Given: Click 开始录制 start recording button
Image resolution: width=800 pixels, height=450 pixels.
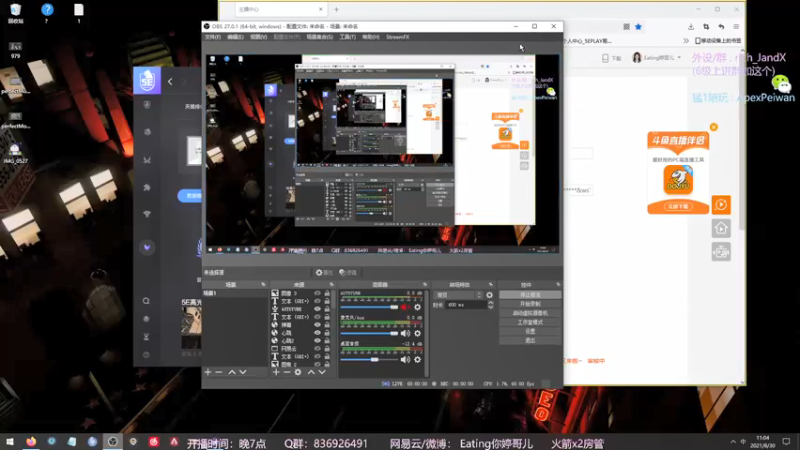Looking at the screenshot, I should click(530, 304).
